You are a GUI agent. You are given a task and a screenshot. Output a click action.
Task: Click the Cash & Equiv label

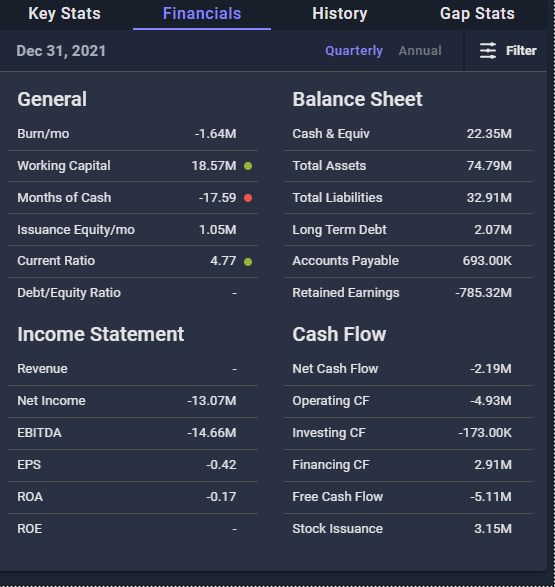[331, 134]
